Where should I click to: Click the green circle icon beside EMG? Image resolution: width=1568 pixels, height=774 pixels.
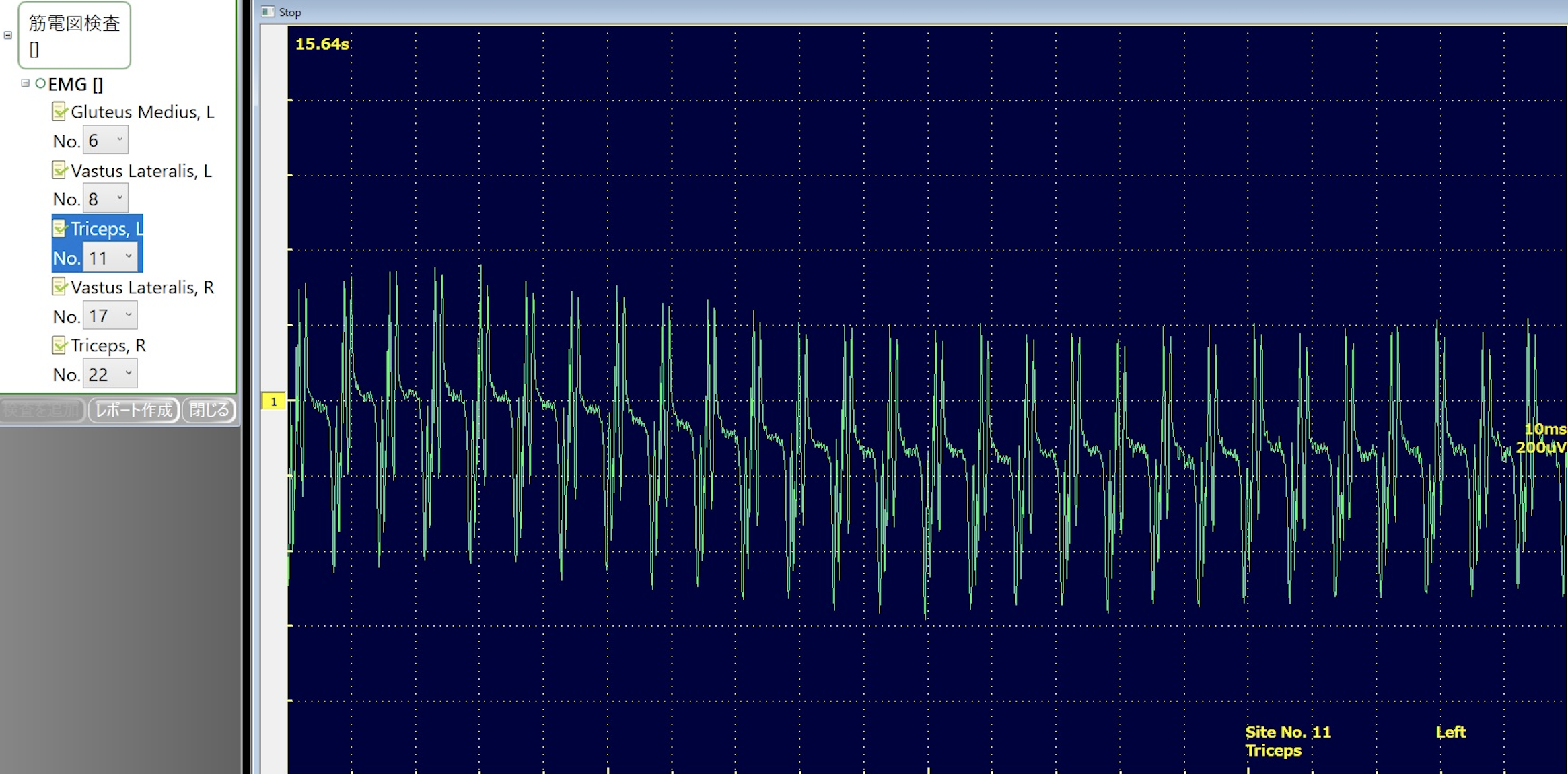tap(40, 84)
